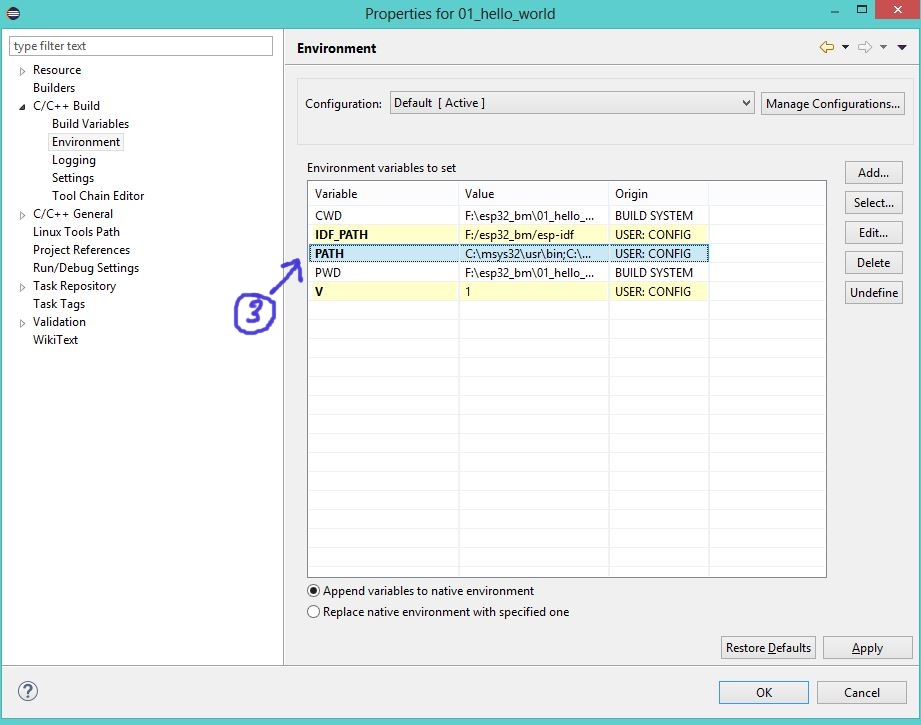Click the Eclipse icon in title bar
The width and height of the screenshot is (921, 725).
point(13,13)
